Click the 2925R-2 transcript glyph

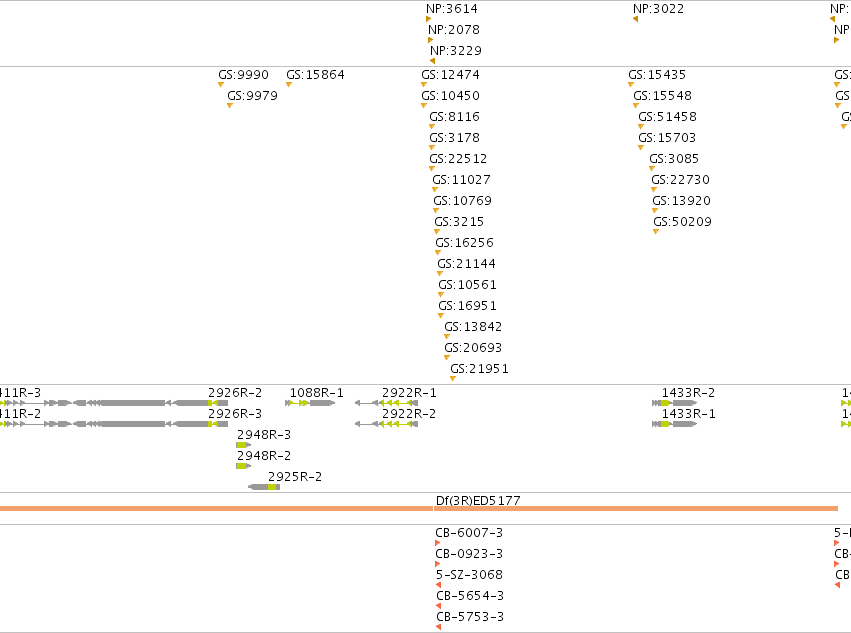click(264, 487)
